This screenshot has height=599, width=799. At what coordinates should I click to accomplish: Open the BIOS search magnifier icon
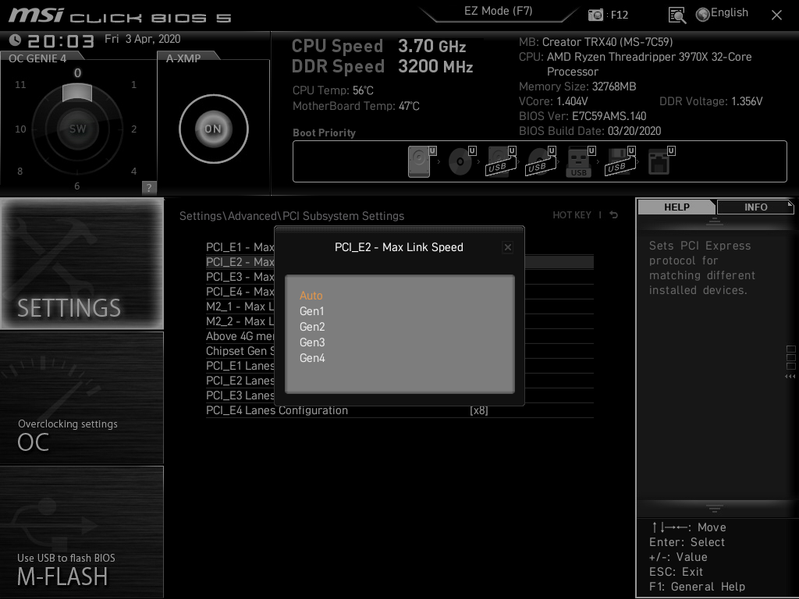tap(677, 15)
